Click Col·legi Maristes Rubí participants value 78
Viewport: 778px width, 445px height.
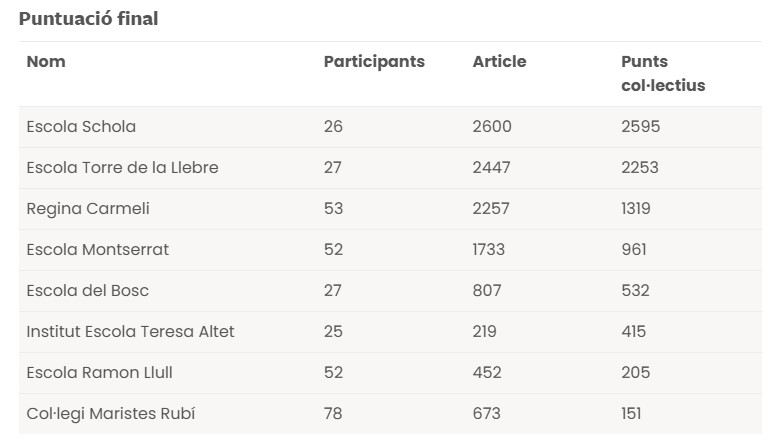(333, 413)
